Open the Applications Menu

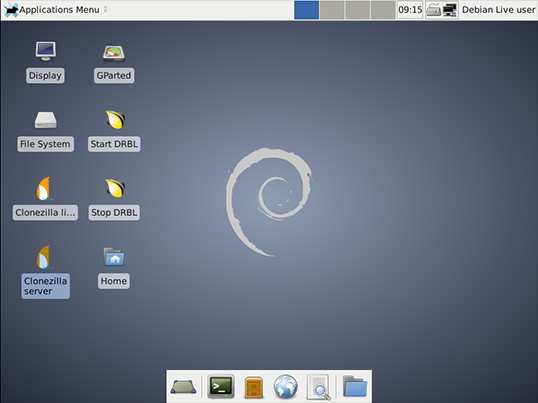click(x=51, y=10)
